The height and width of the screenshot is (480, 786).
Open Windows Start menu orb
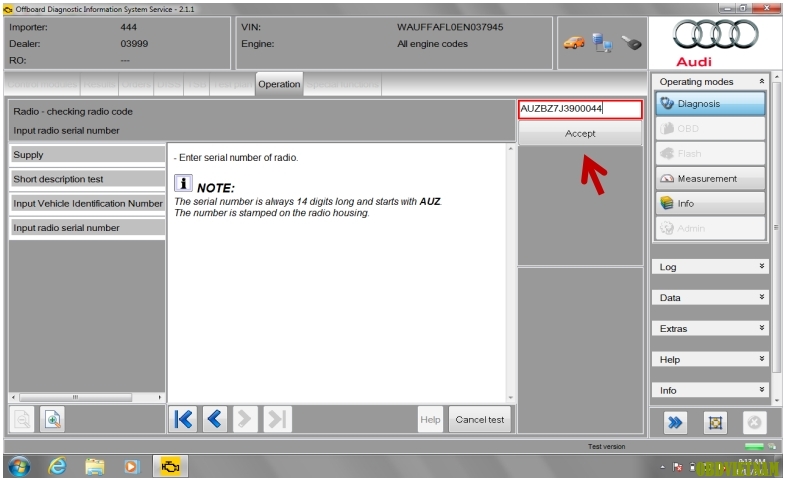[x=19, y=467]
